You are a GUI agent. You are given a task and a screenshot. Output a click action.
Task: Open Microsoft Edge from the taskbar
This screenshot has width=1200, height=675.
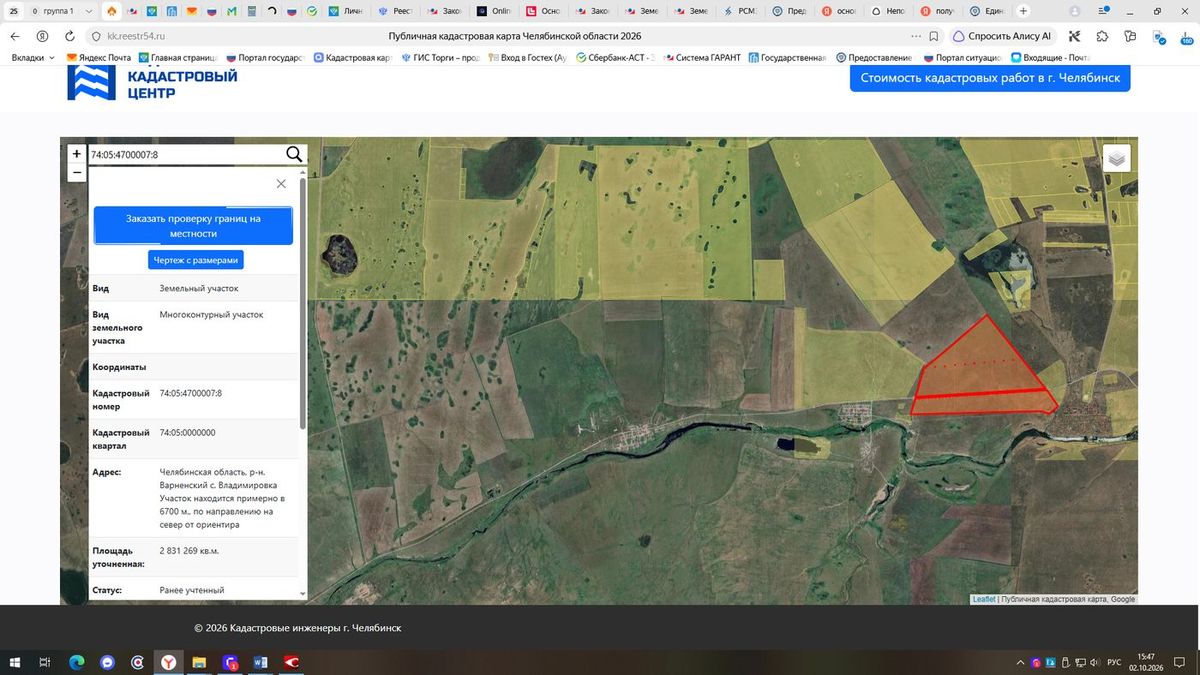click(x=76, y=662)
